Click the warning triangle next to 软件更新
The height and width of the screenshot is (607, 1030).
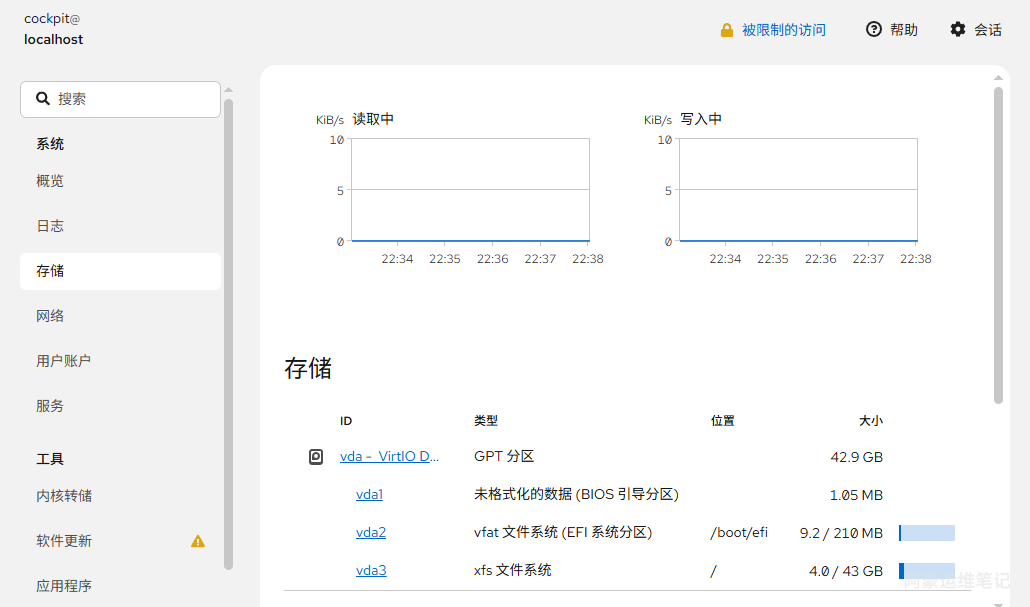(x=198, y=541)
